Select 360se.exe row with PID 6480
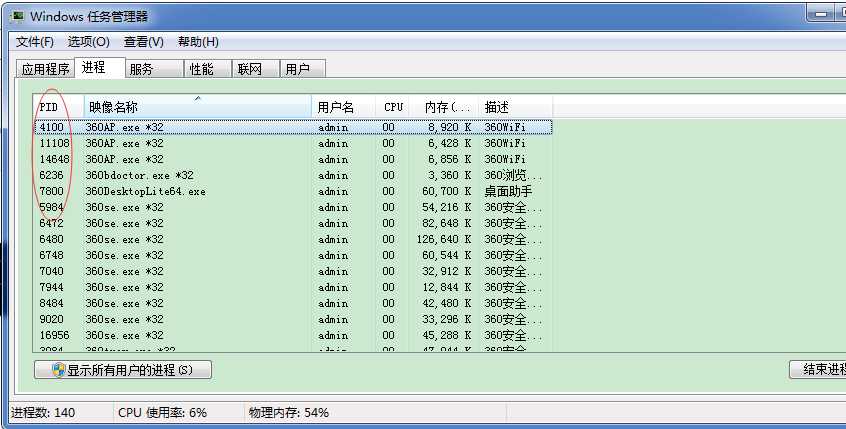The height and width of the screenshot is (429, 846). tap(294, 239)
